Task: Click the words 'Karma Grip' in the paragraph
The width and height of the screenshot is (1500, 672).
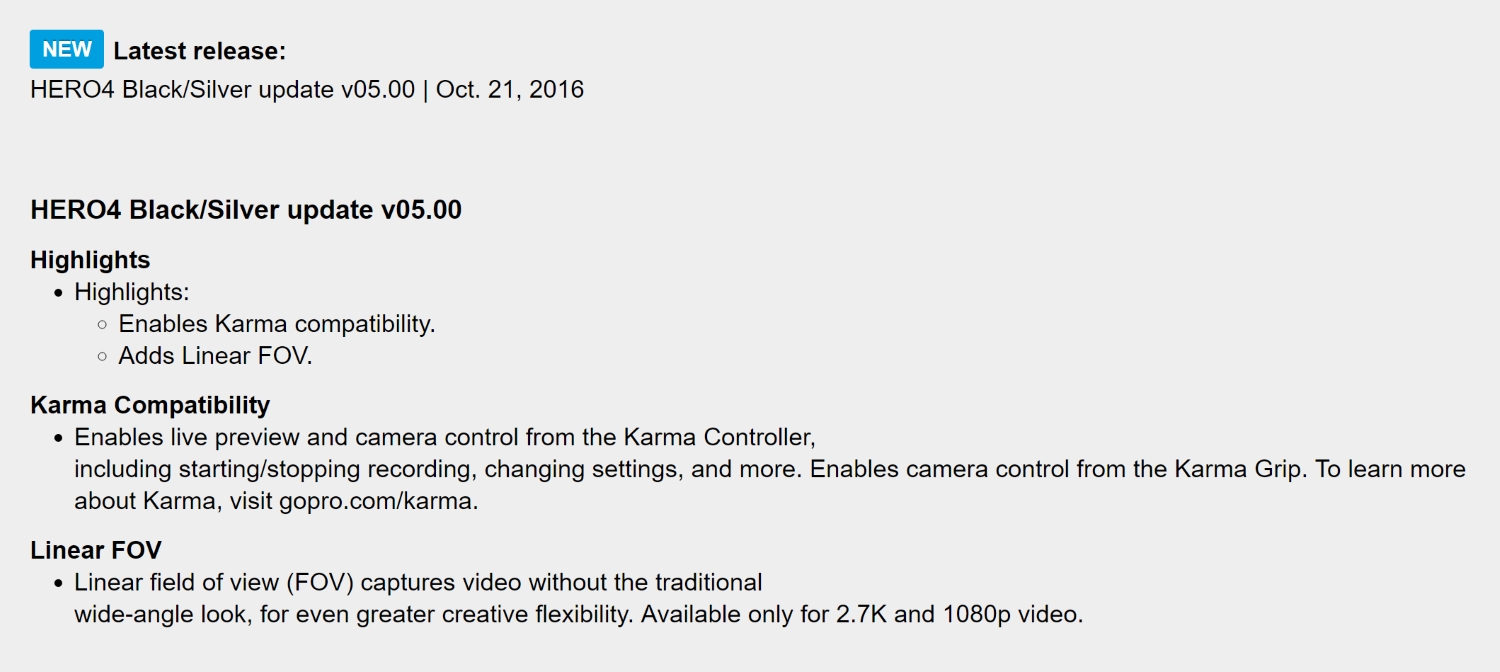Action: click(x=1219, y=469)
